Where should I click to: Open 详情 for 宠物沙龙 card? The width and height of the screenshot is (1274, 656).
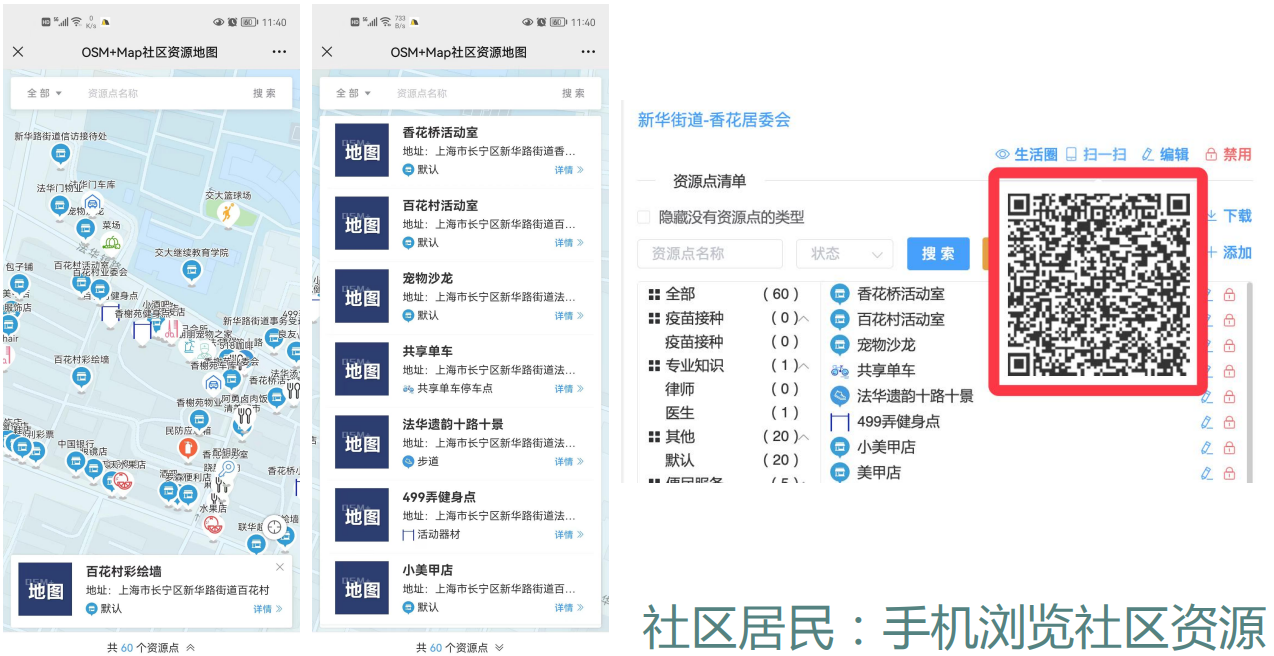[569, 316]
